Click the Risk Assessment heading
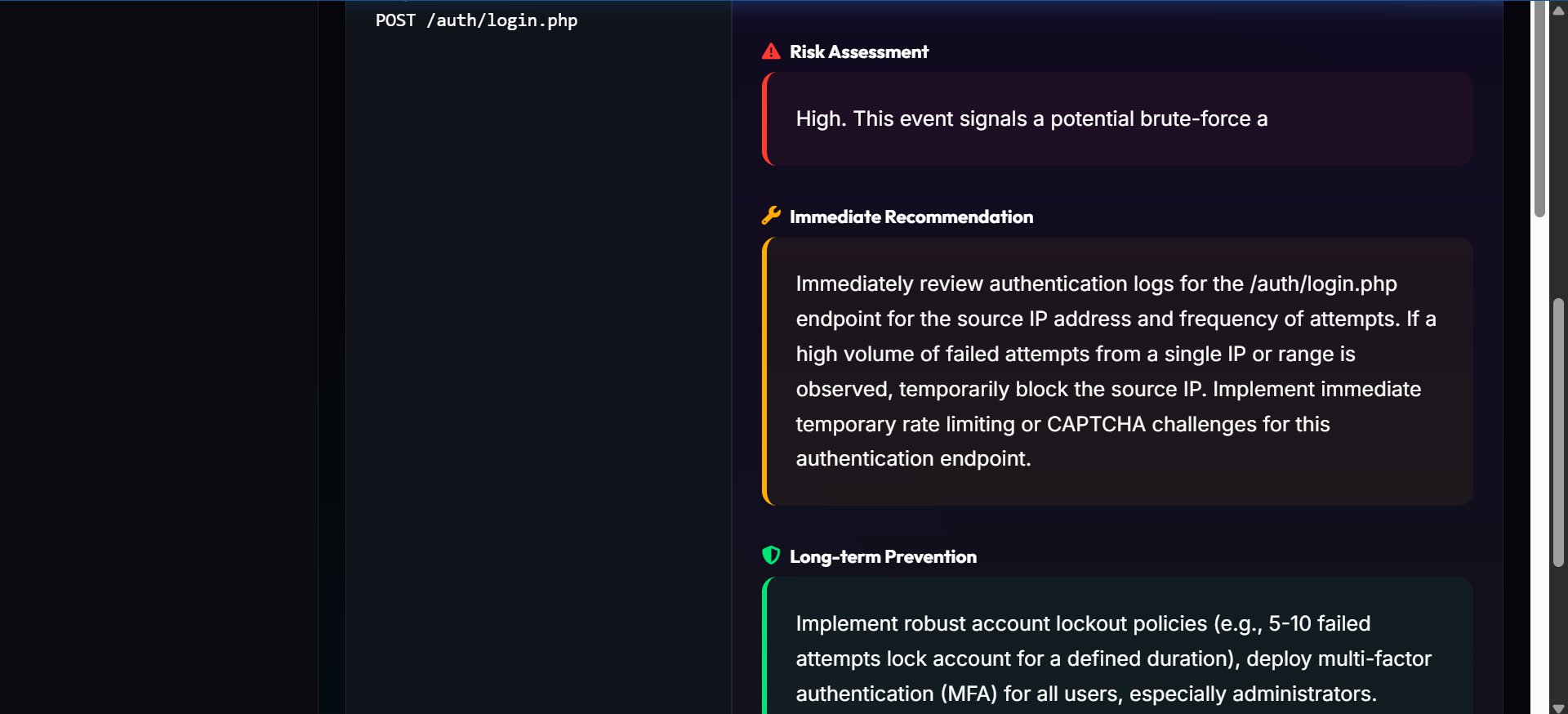1568x714 pixels. 858,52
